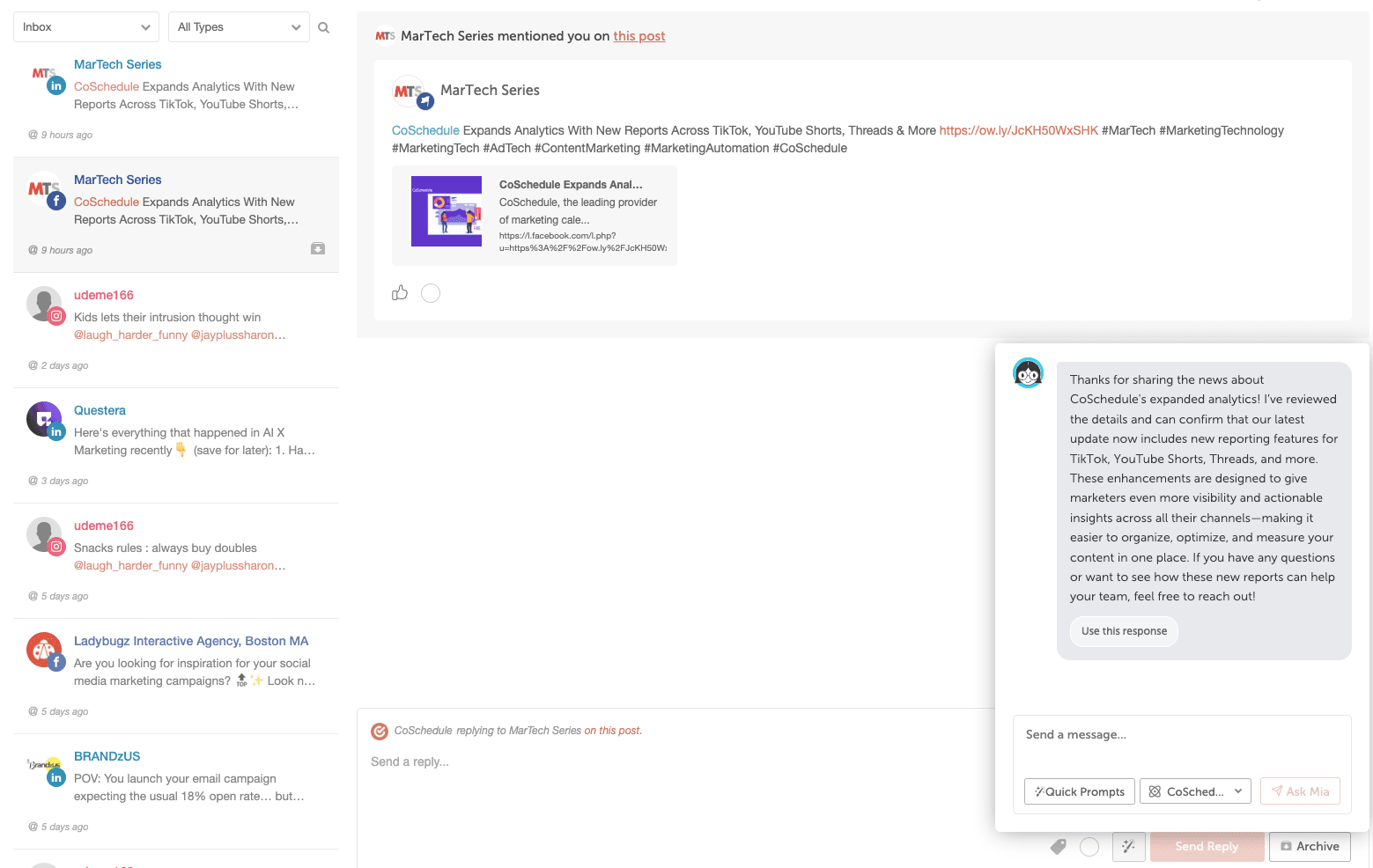Click the MarTech Series name in the post card

click(x=490, y=90)
